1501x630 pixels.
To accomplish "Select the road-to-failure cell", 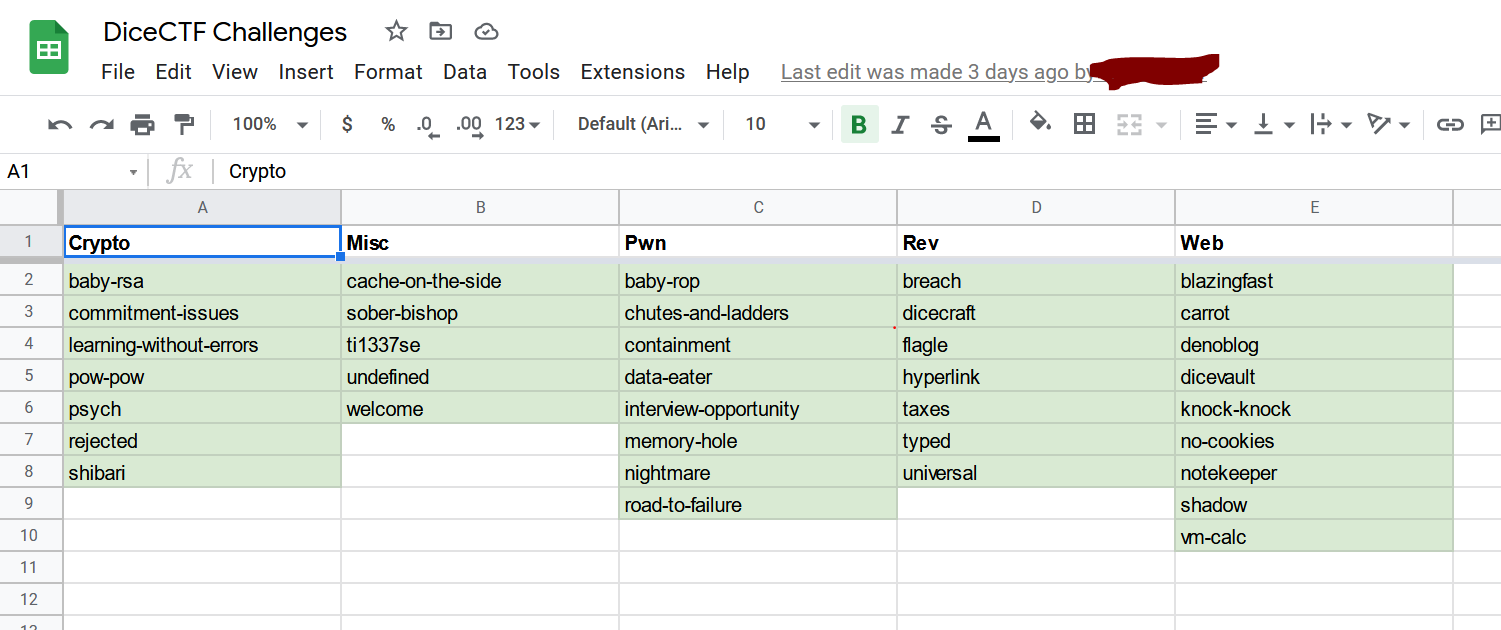I will 758,505.
